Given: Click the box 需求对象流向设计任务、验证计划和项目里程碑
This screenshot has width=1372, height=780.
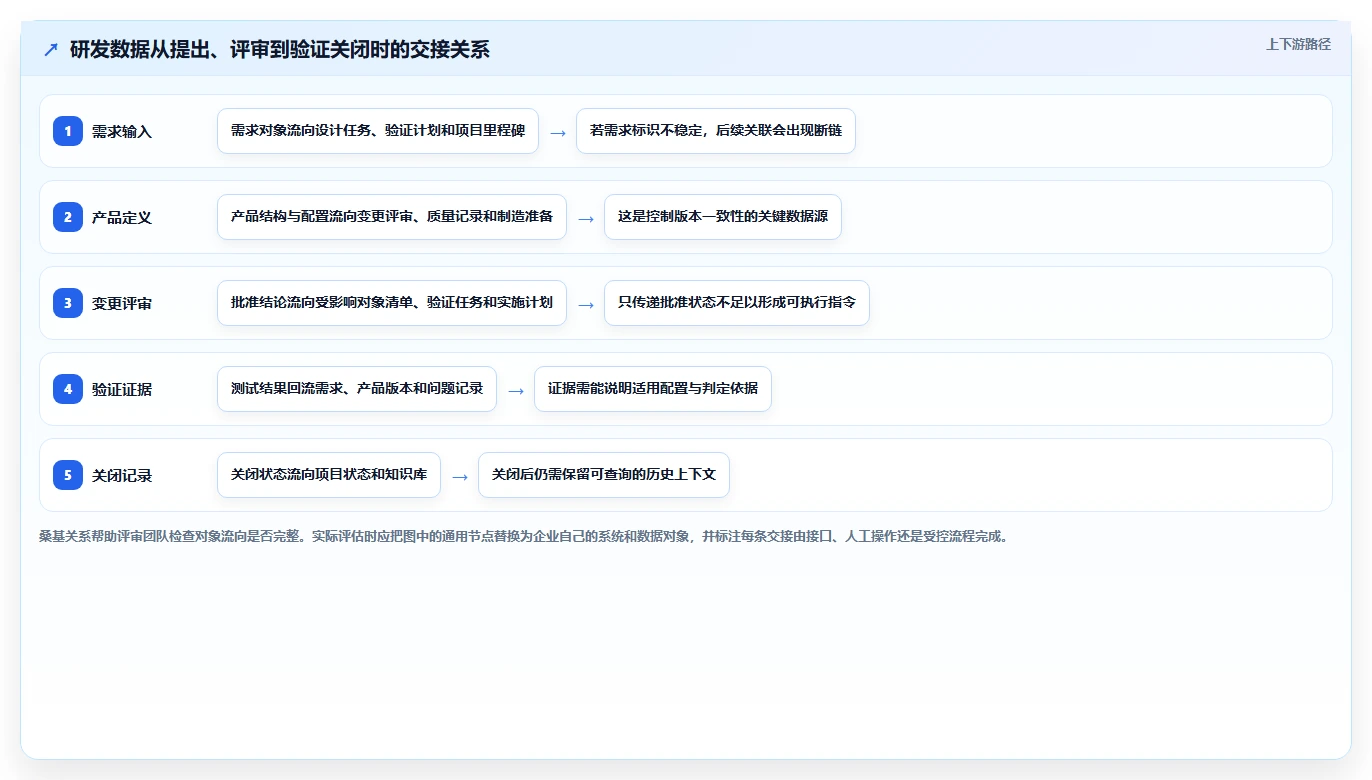Looking at the screenshot, I should (378, 131).
